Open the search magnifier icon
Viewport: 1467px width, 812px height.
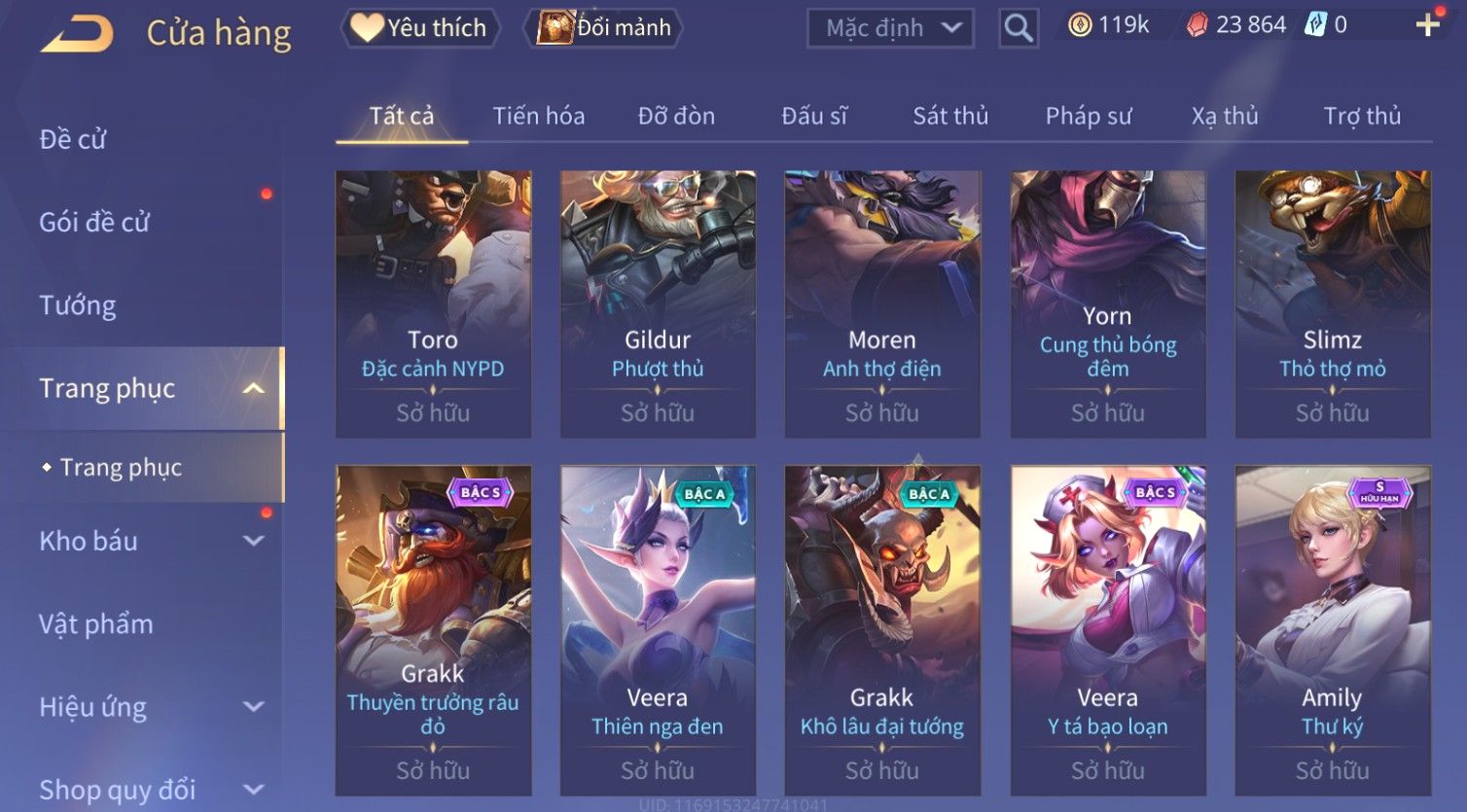[1019, 28]
